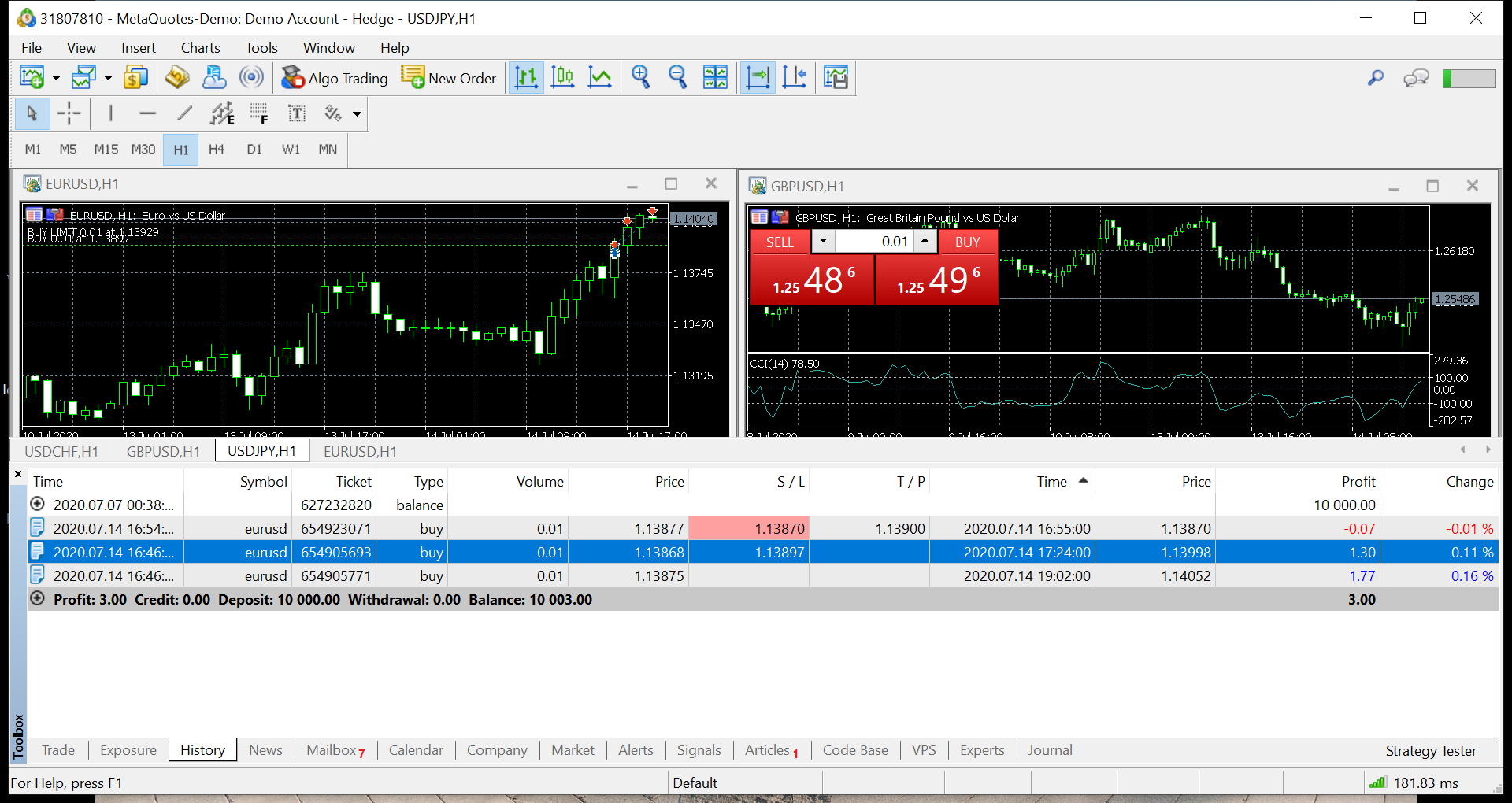
Task: Switch to EURUSD,H1 chart tab
Action: 360,451
